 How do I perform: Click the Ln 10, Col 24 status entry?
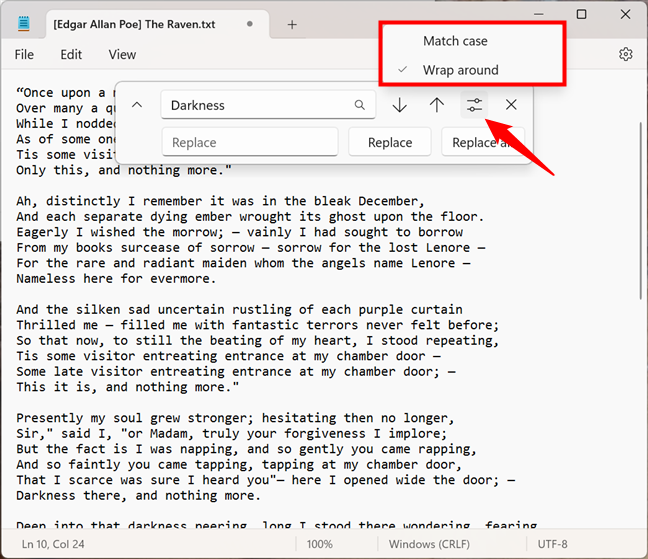click(53, 544)
